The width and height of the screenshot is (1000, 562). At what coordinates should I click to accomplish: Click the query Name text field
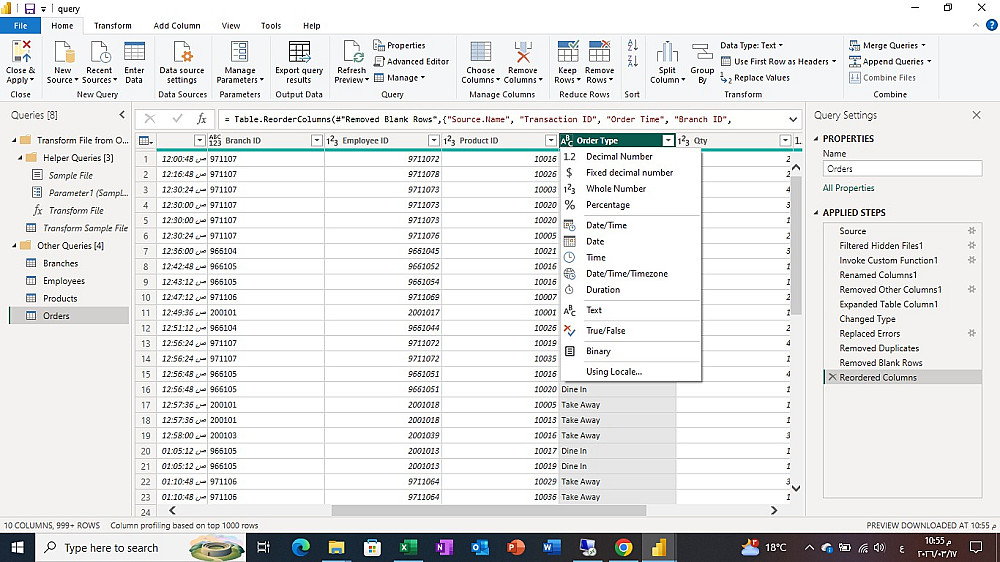(x=903, y=169)
